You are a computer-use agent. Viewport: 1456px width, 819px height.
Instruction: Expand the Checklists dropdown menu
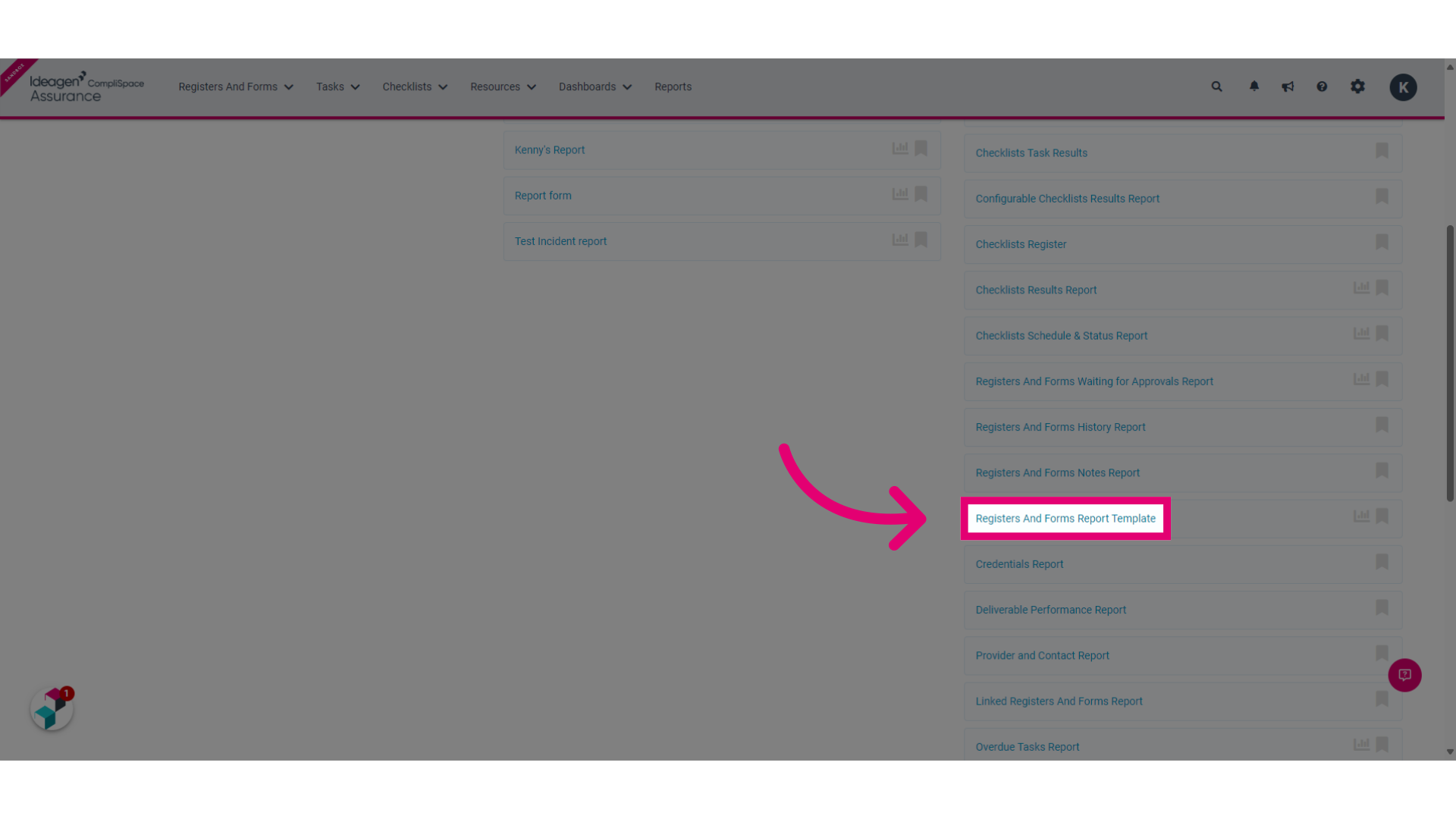point(415,86)
